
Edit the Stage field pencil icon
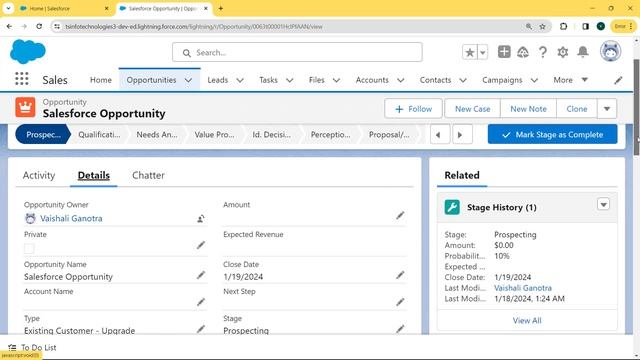pos(400,329)
